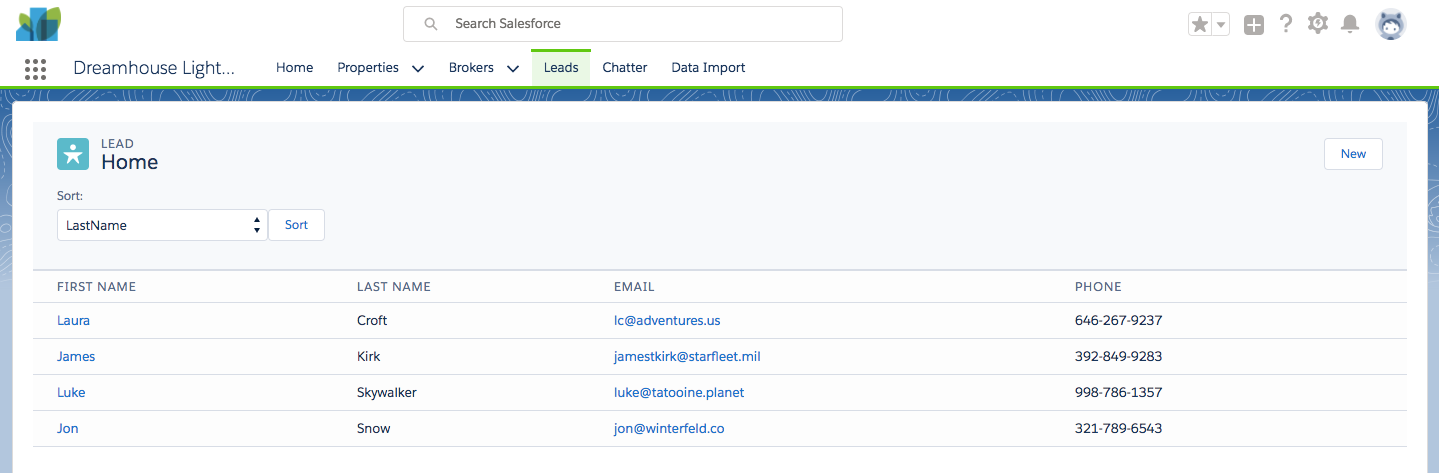Screen dimensions: 1439x473
Task: Open the Properties tab
Action: point(368,68)
